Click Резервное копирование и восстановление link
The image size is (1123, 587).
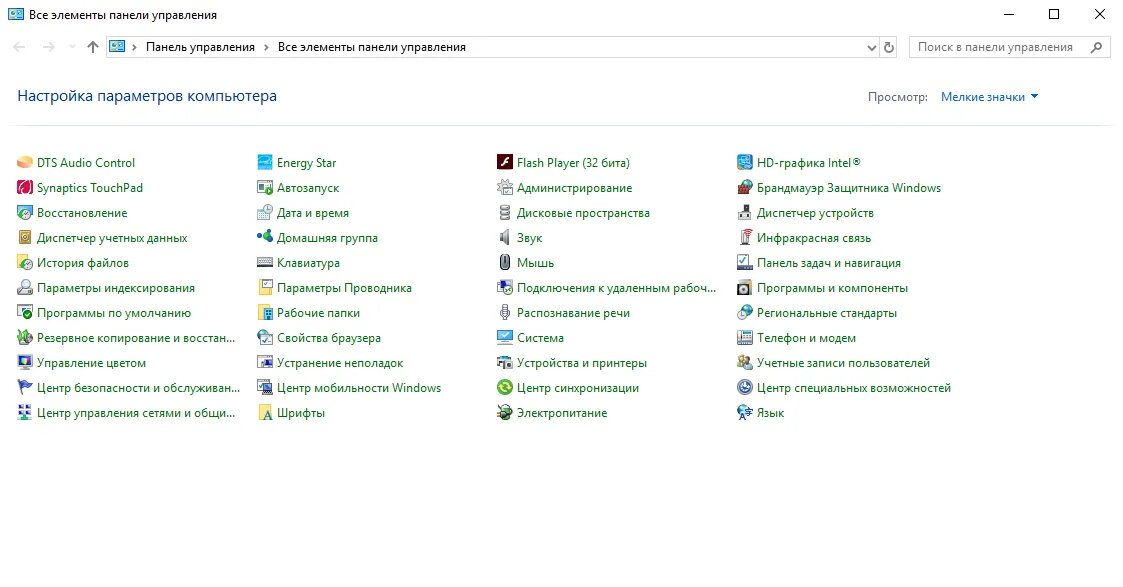(x=136, y=338)
